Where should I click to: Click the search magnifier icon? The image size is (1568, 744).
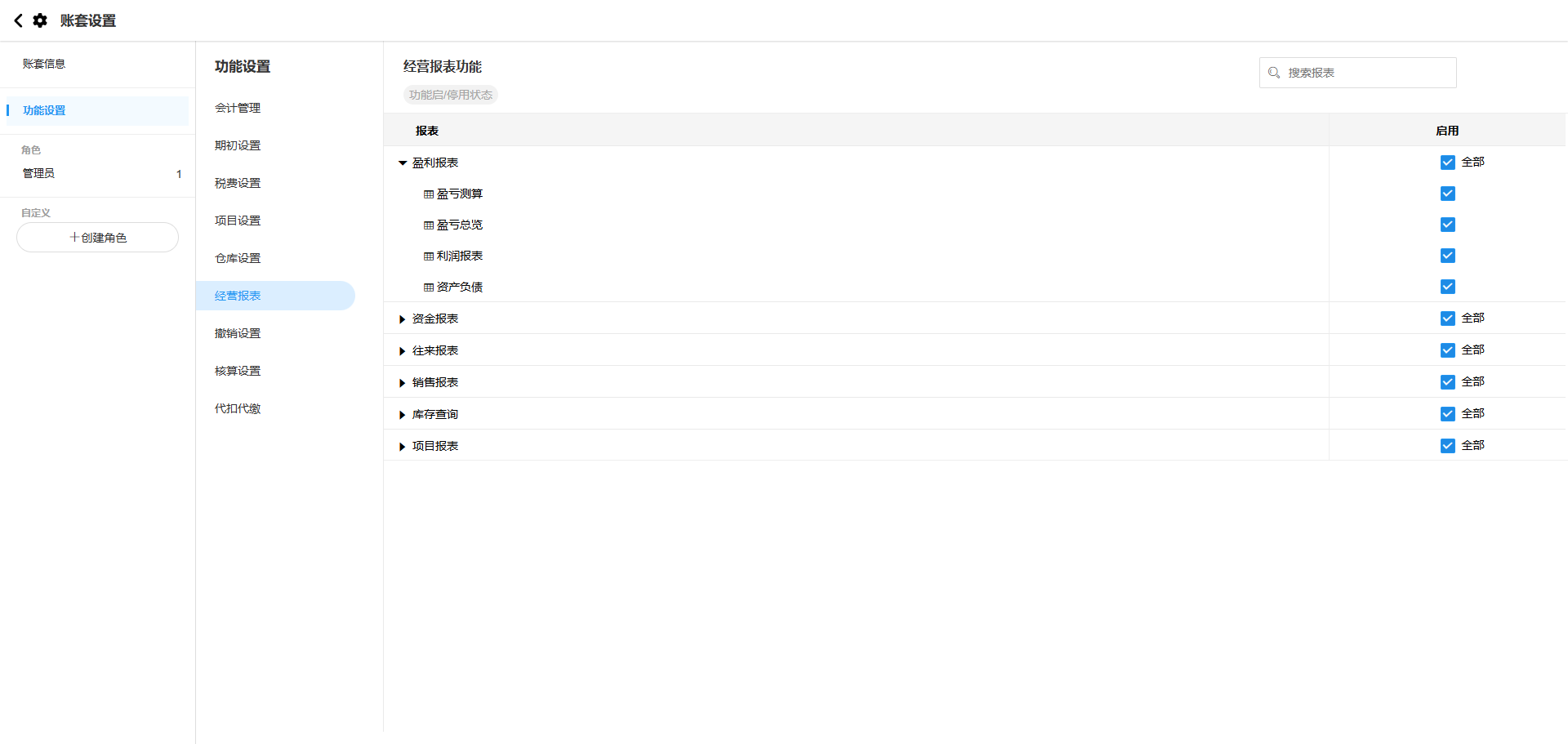pyautogui.click(x=1274, y=73)
